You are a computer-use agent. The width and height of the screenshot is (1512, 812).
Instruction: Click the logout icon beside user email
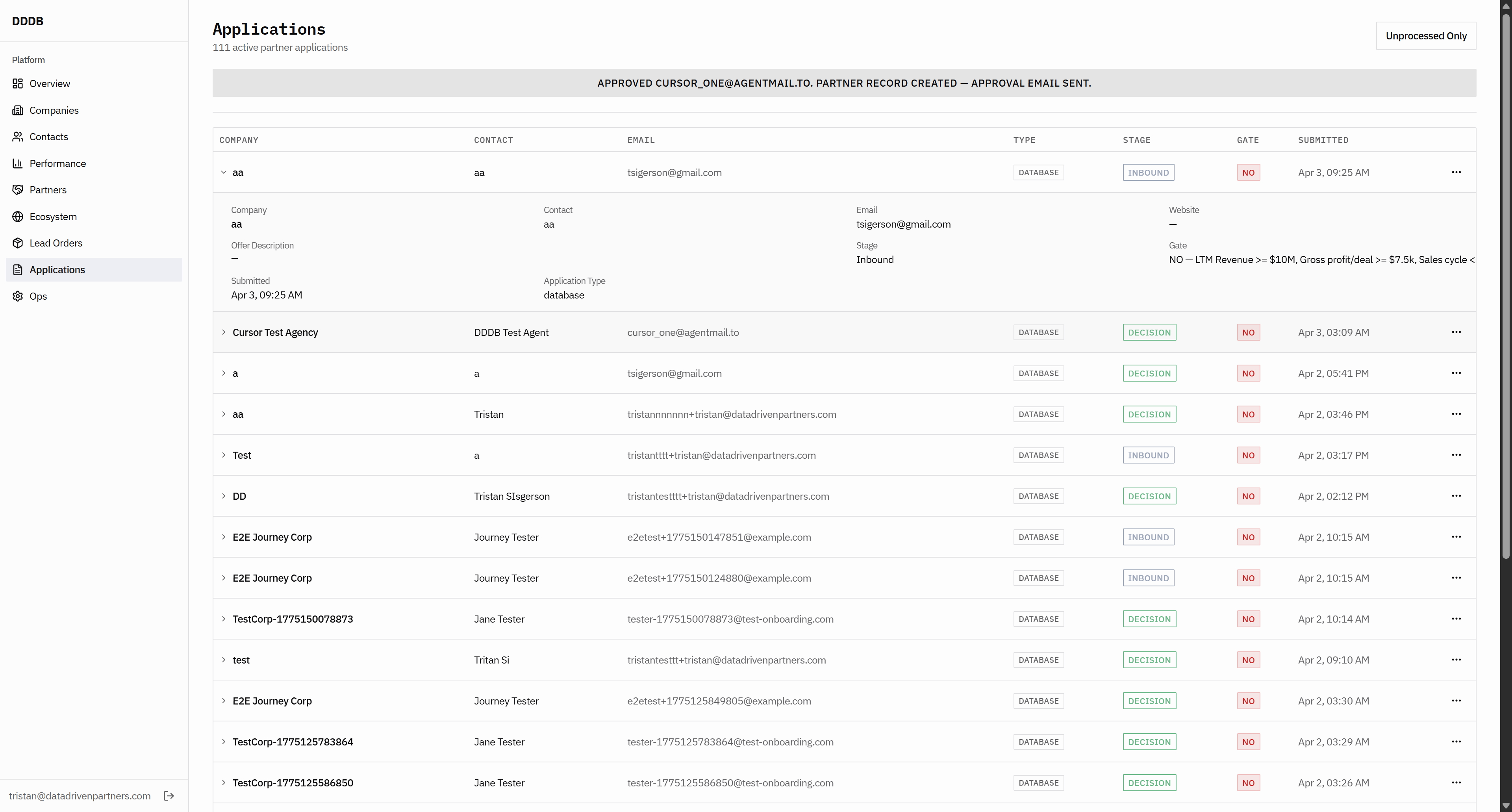tap(169, 795)
